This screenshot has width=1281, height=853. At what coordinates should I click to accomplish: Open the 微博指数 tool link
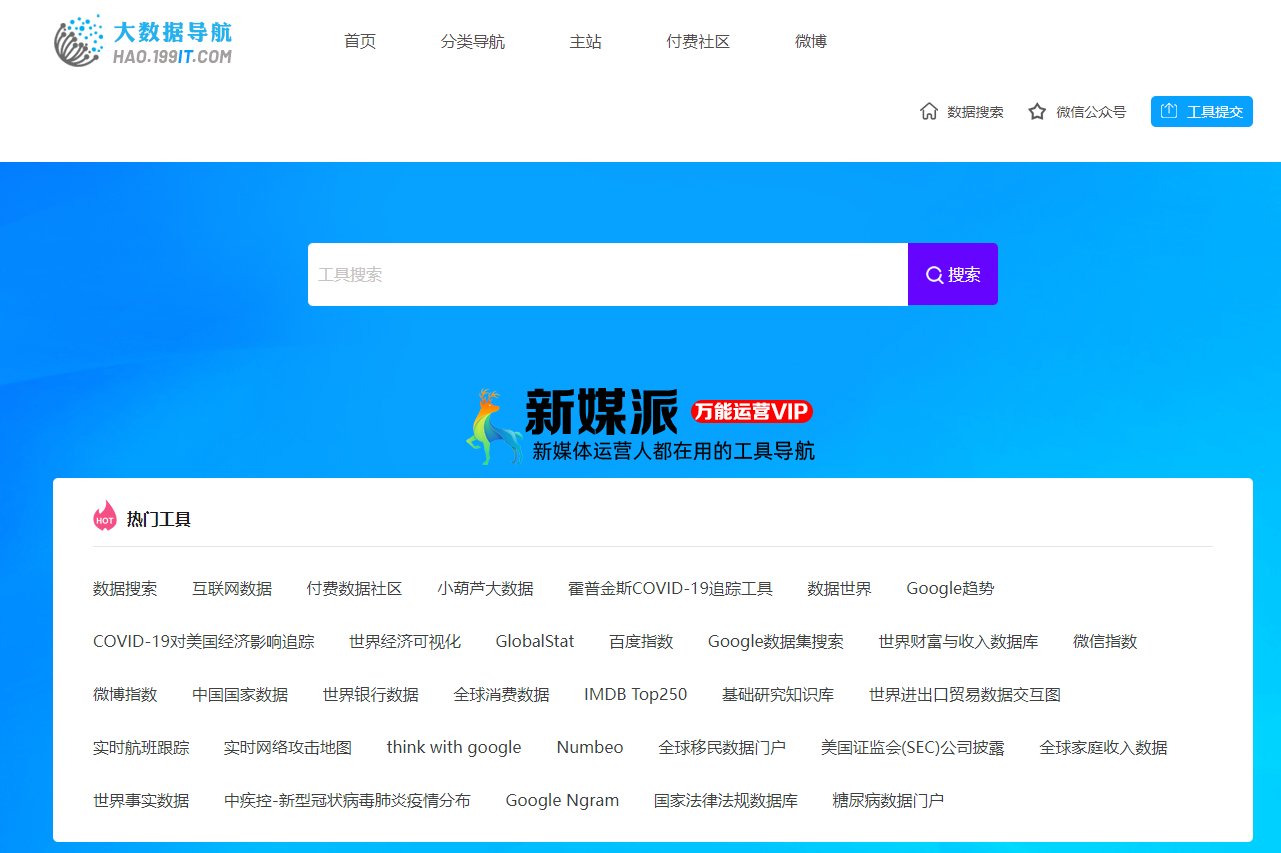125,695
